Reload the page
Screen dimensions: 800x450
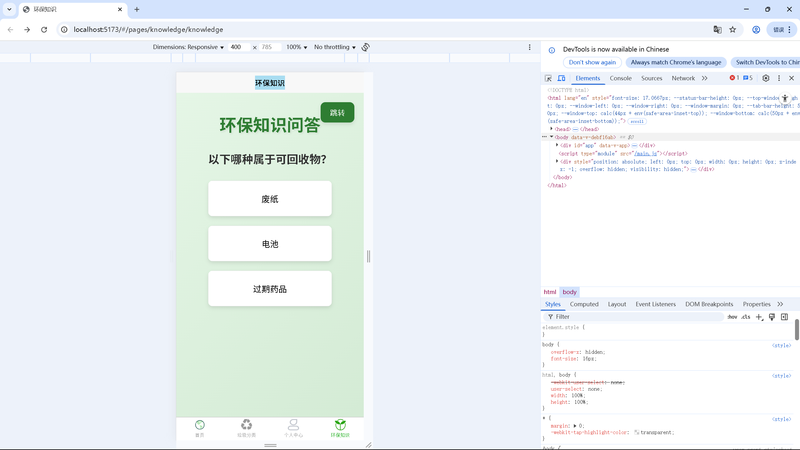click(x=44, y=30)
